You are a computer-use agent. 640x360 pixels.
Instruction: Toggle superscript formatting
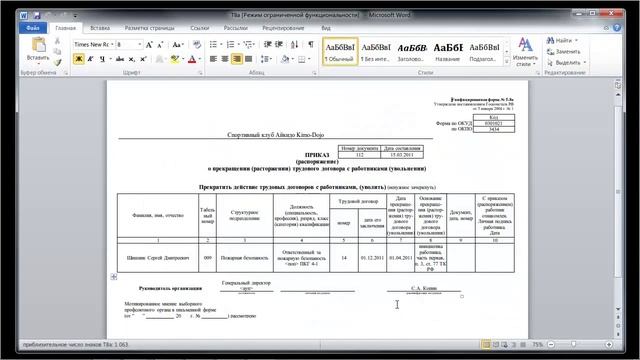[143, 59]
